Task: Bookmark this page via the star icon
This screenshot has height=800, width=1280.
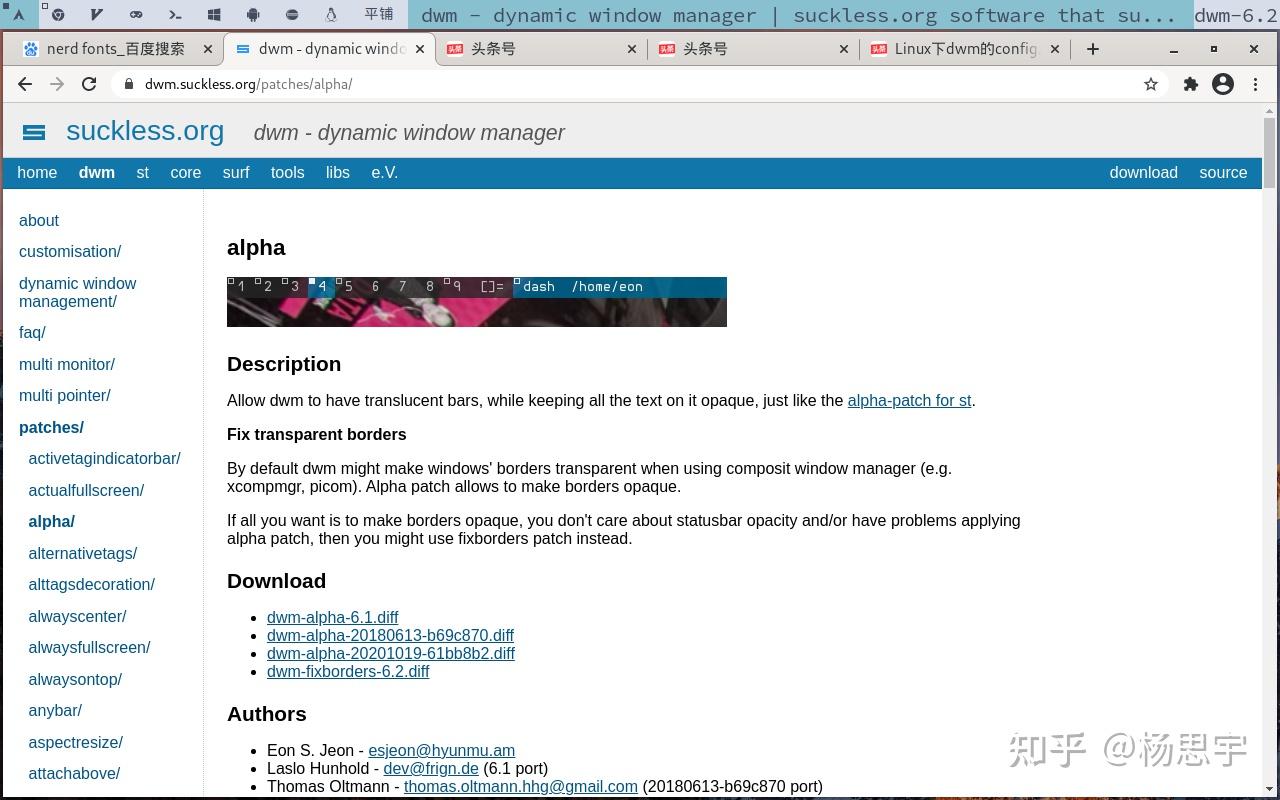Action: (x=1151, y=84)
